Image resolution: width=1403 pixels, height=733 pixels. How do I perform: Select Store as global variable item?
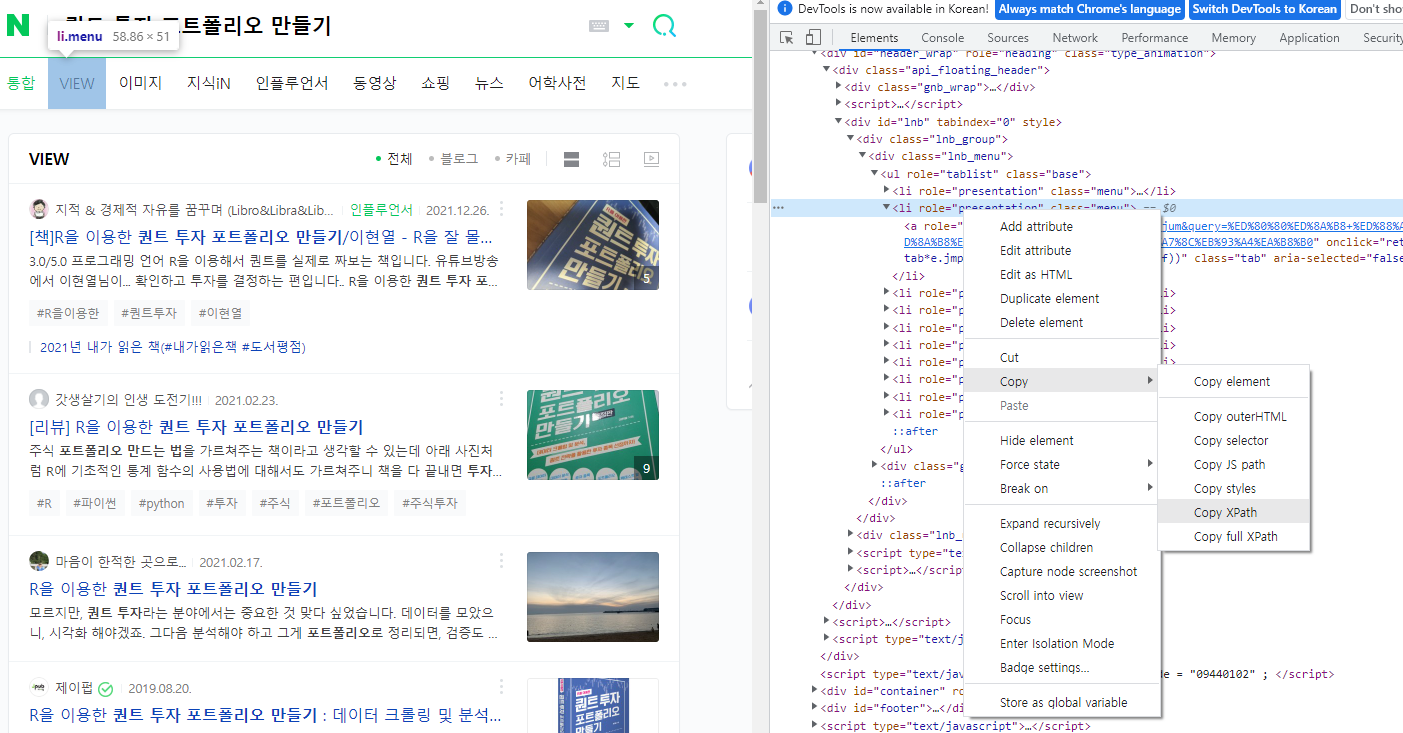pyautogui.click(x=1061, y=702)
